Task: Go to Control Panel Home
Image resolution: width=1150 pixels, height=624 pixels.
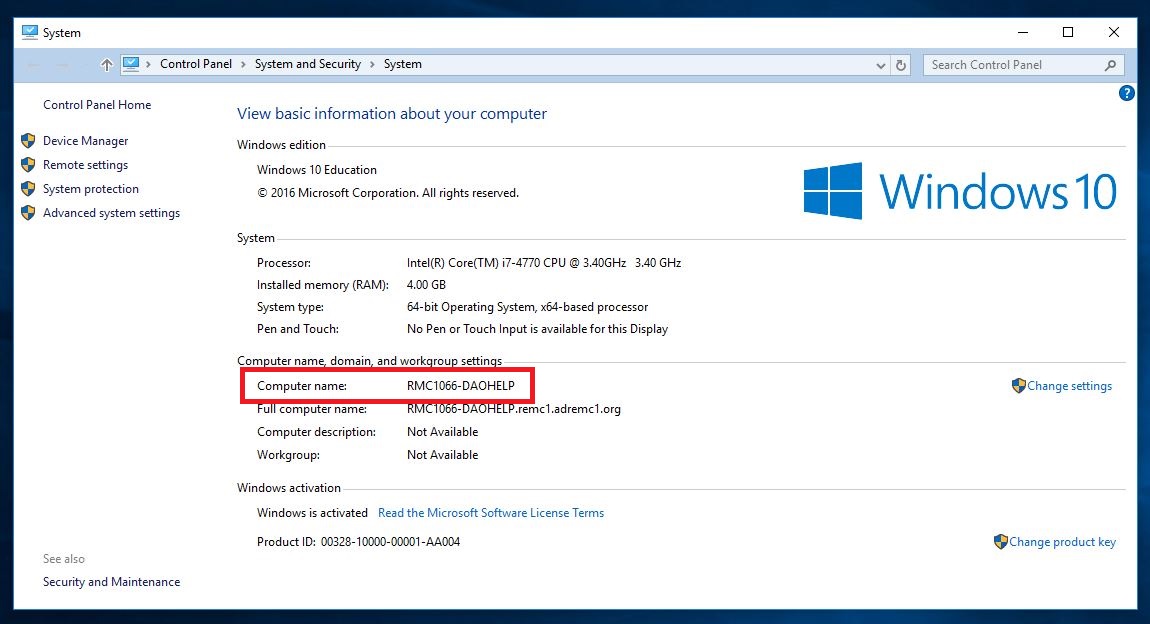Action: click(x=97, y=105)
